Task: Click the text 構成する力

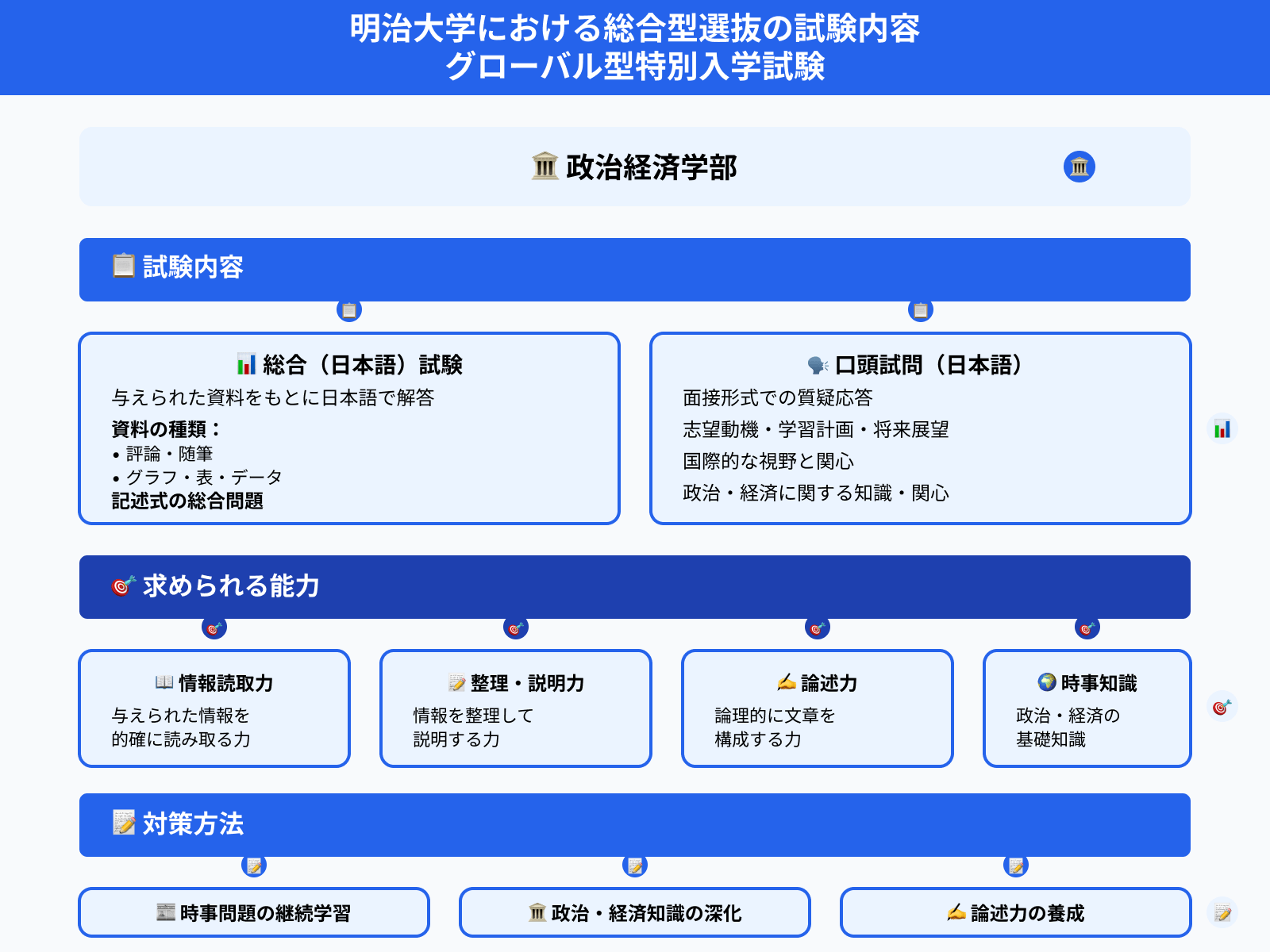Action: click(758, 739)
